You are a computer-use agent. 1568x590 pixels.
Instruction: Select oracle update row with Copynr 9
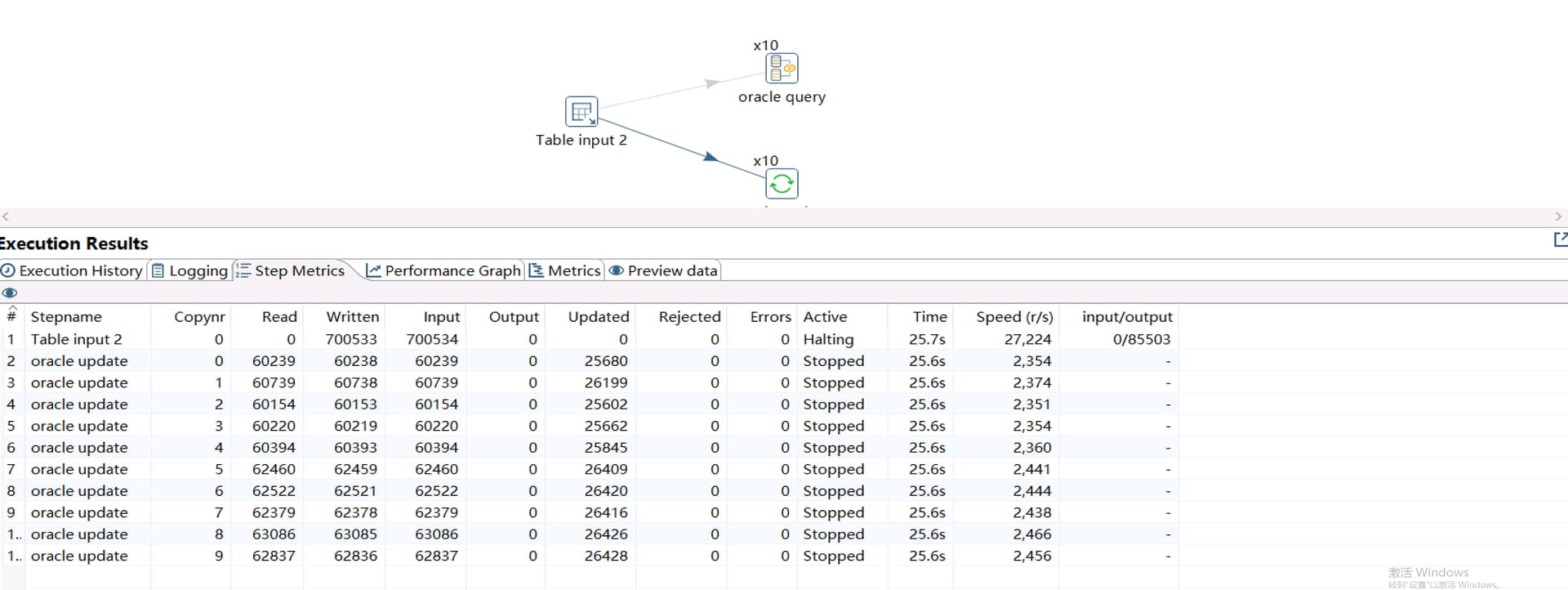click(79, 556)
